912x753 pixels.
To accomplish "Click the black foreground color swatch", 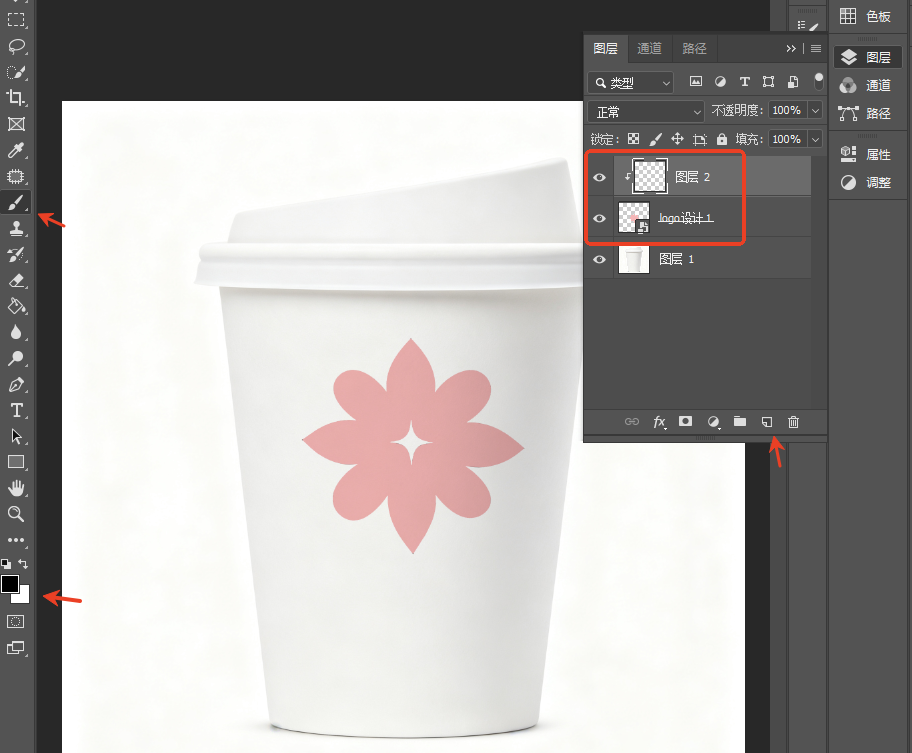I will pos(9,584).
